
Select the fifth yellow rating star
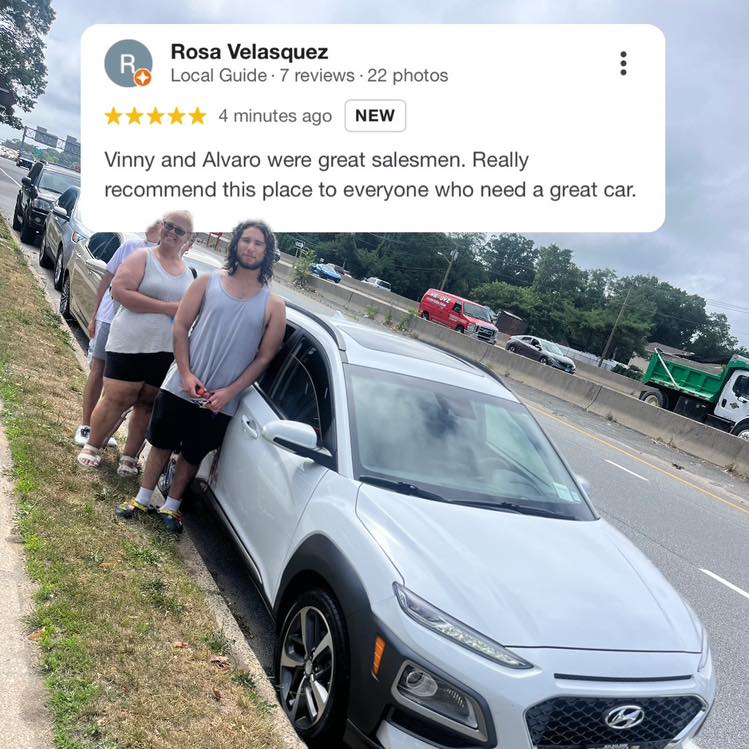[197, 116]
